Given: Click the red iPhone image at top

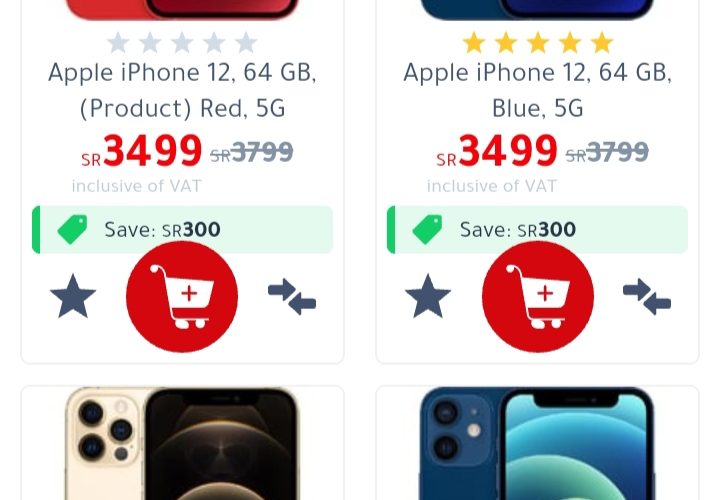Looking at the screenshot, I should pos(182,10).
